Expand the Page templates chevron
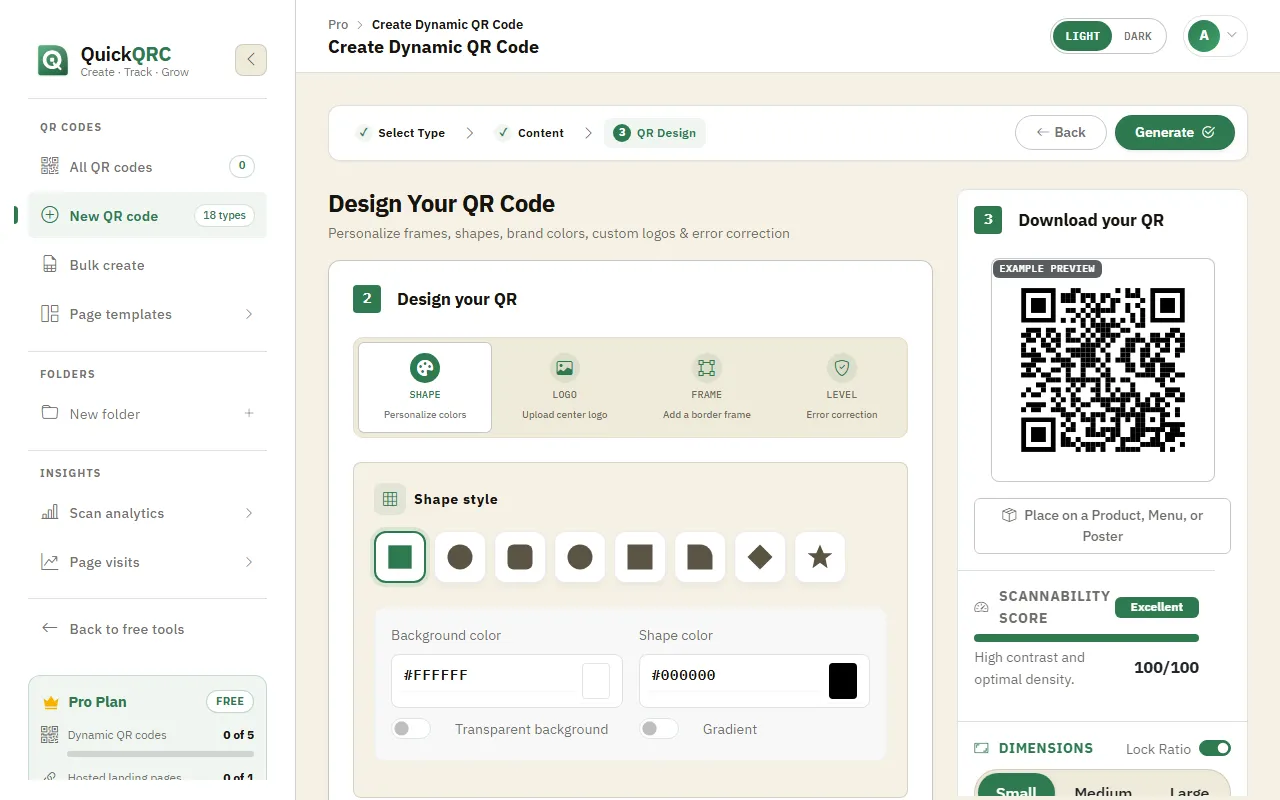This screenshot has height=800, width=1280. pos(249,314)
